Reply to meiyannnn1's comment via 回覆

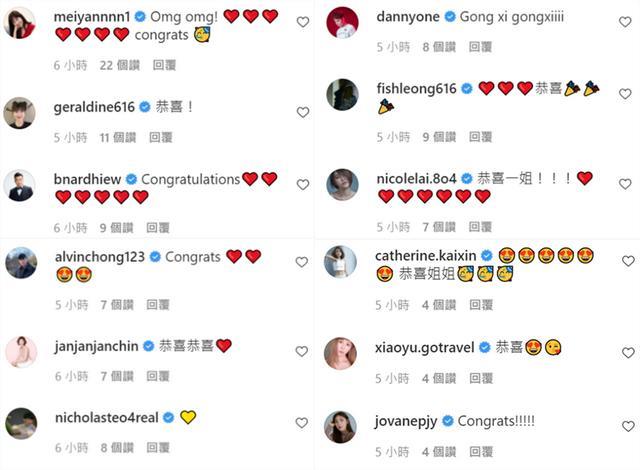coord(164,65)
